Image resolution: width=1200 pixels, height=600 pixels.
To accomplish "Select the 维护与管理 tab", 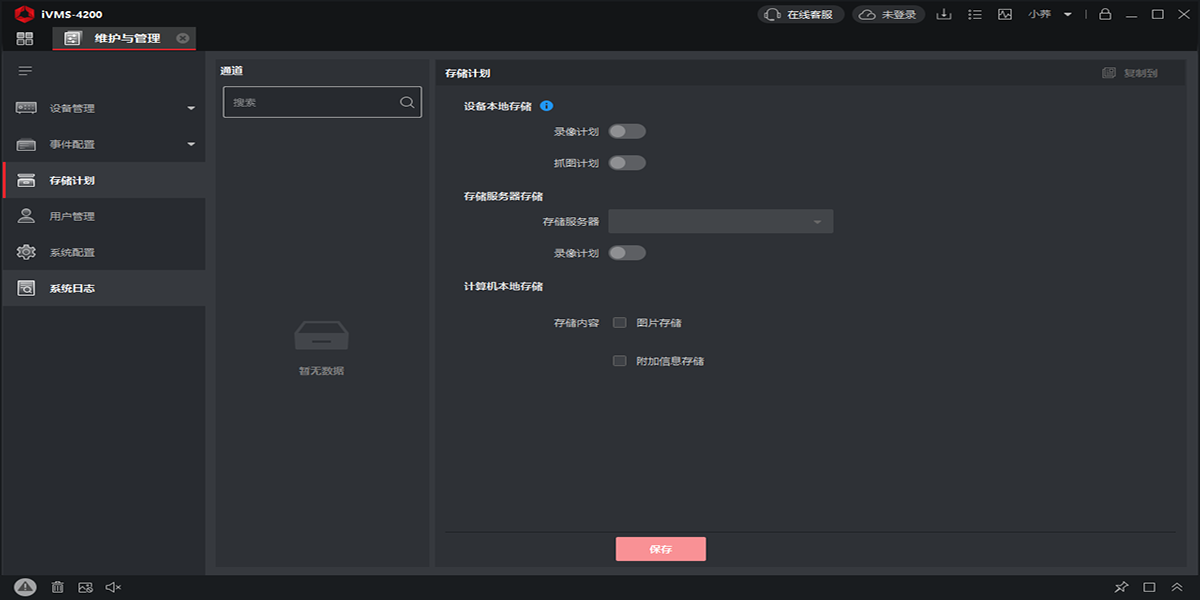I will 124,39.
